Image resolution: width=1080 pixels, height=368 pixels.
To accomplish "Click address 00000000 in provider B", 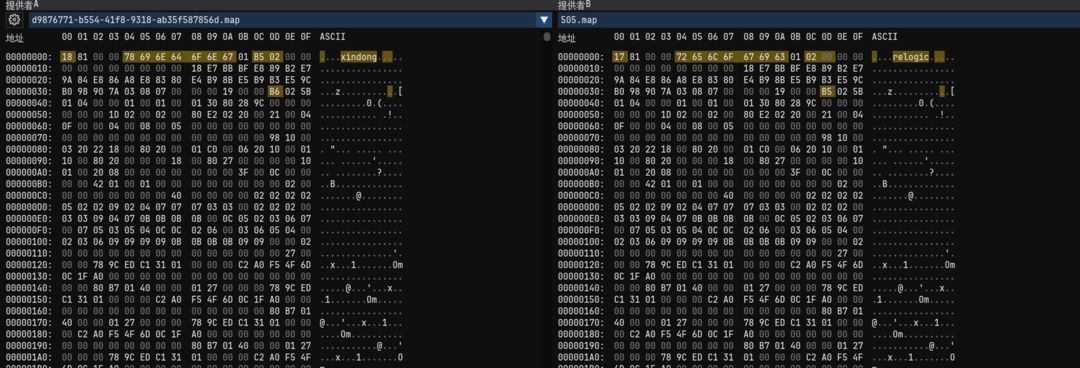I will pyautogui.click(x=581, y=58).
